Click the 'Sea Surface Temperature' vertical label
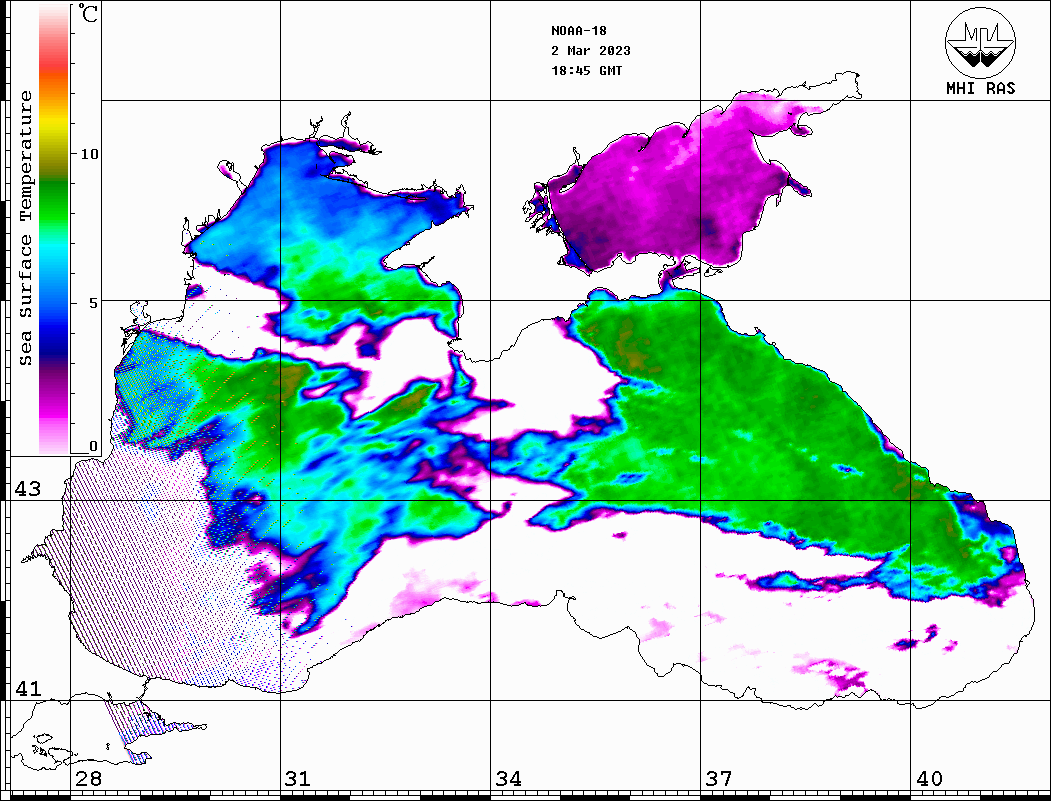Viewport: 1051px width, 801px height. (25, 228)
